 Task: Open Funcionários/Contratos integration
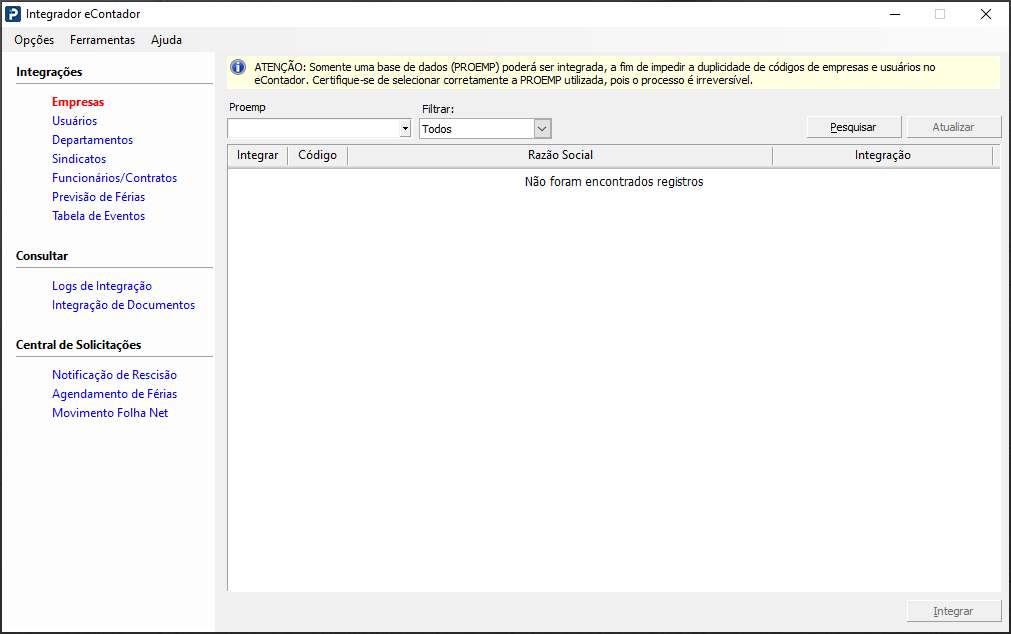[x=114, y=178]
